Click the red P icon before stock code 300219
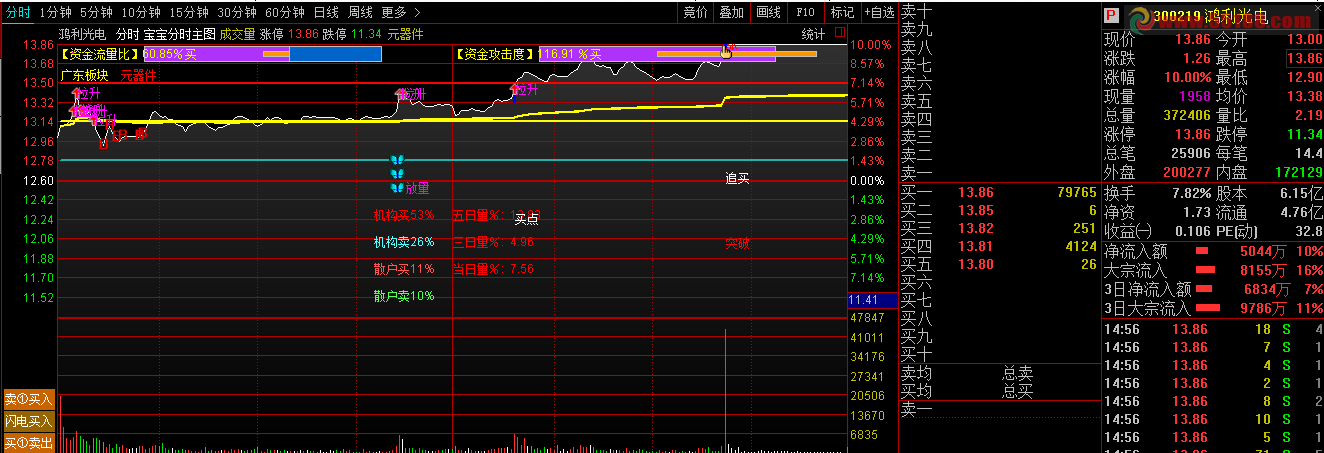Image resolution: width=1324 pixels, height=453 pixels. 1110,17
